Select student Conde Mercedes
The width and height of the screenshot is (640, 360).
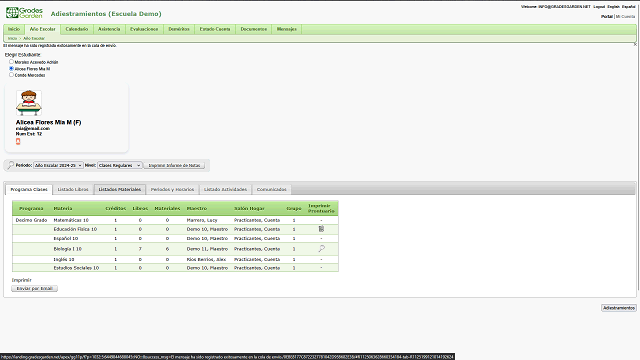coord(11,75)
